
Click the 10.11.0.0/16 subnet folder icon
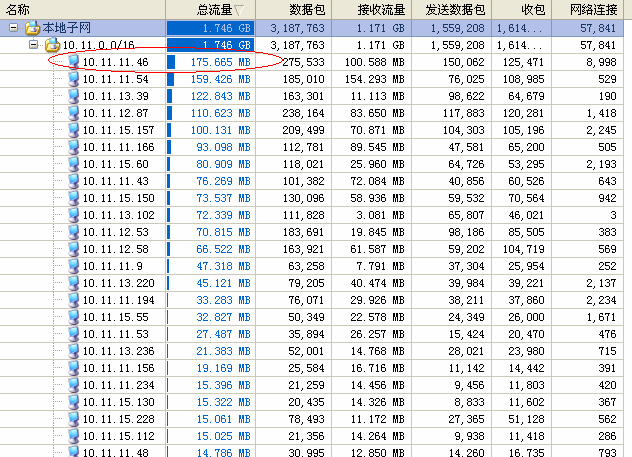52,45
